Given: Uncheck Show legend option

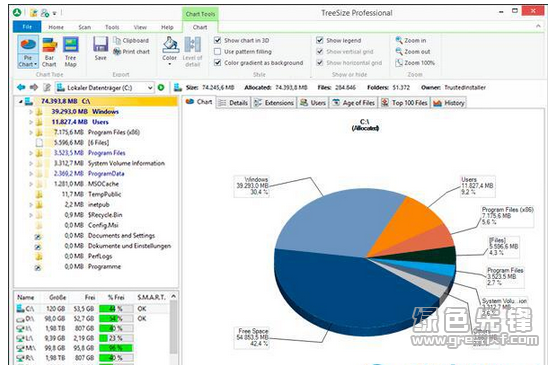Looking at the screenshot, I should pyautogui.click(x=320, y=40).
